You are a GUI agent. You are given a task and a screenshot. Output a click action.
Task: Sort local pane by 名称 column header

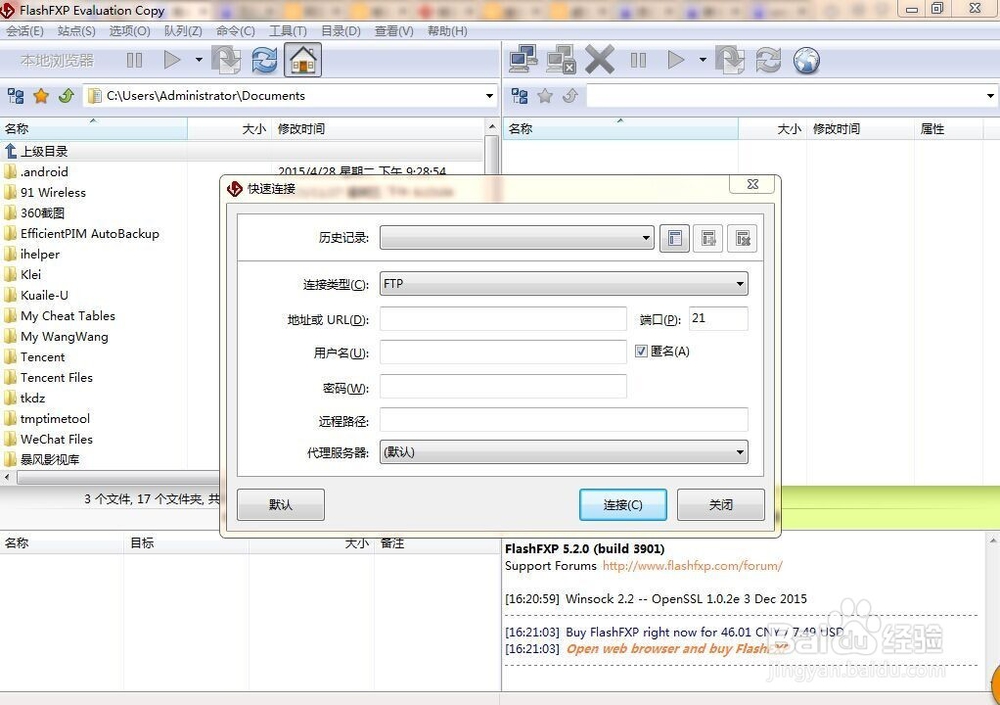(x=94, y=129)
